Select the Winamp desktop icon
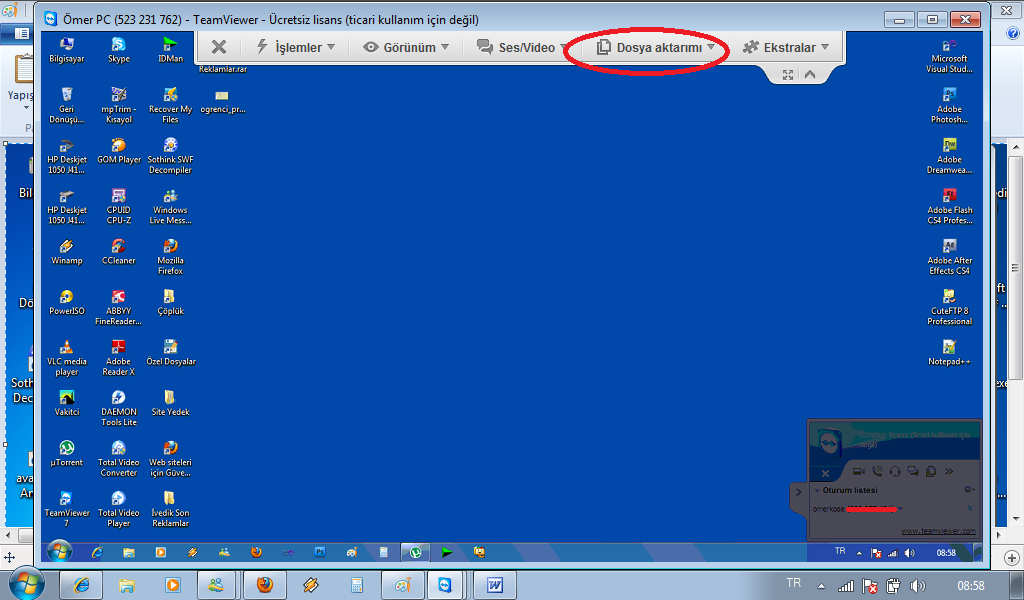This screenshot has height=600, width=1024. pos(67,252)
